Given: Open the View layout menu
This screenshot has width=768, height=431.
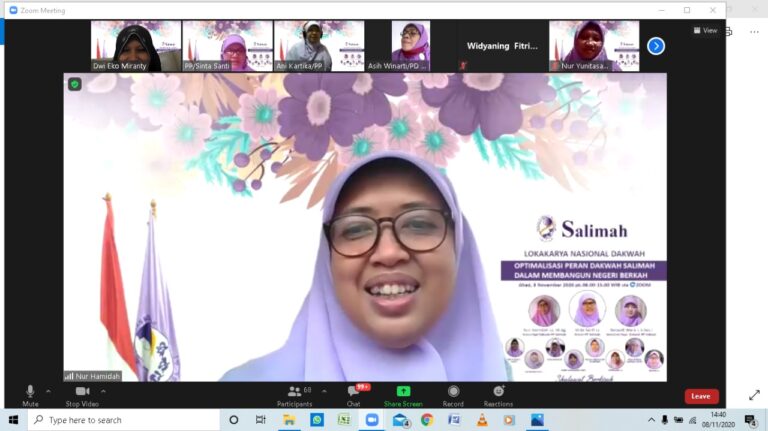Looking at the screenshot, I should coord(705,30).
